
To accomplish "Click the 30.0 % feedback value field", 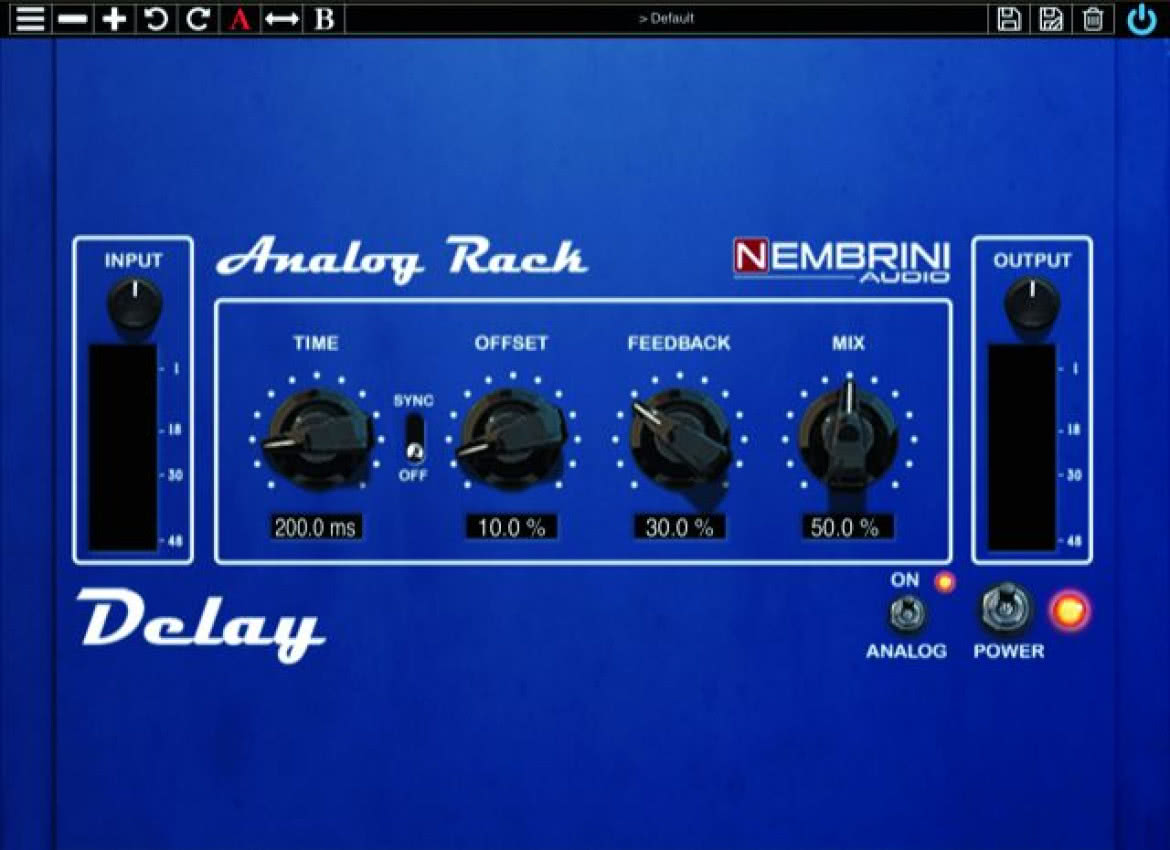I will (x=679, y=528).
